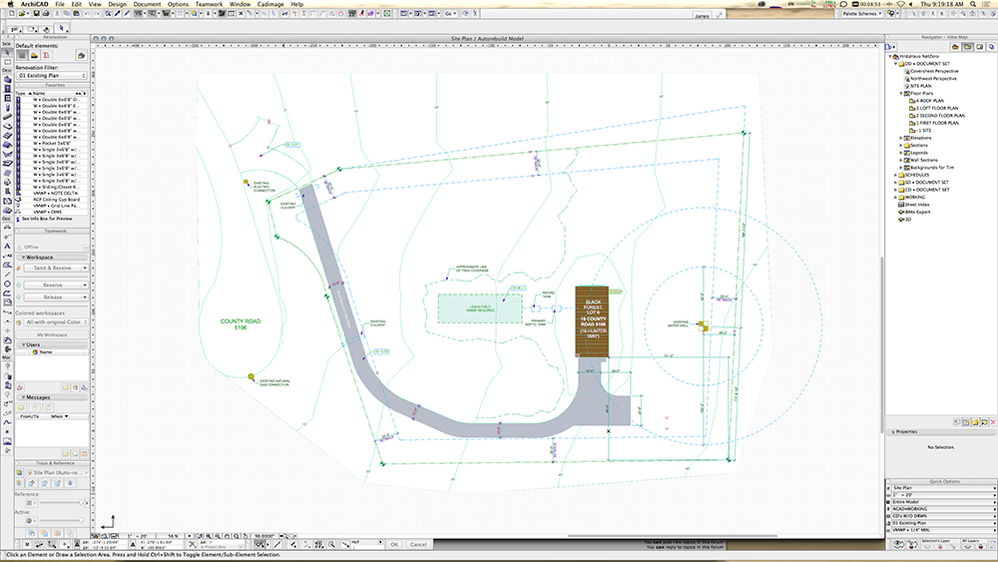998x562 pixels.
Task: Open the Document menu
Action: (x=147, y=4)
